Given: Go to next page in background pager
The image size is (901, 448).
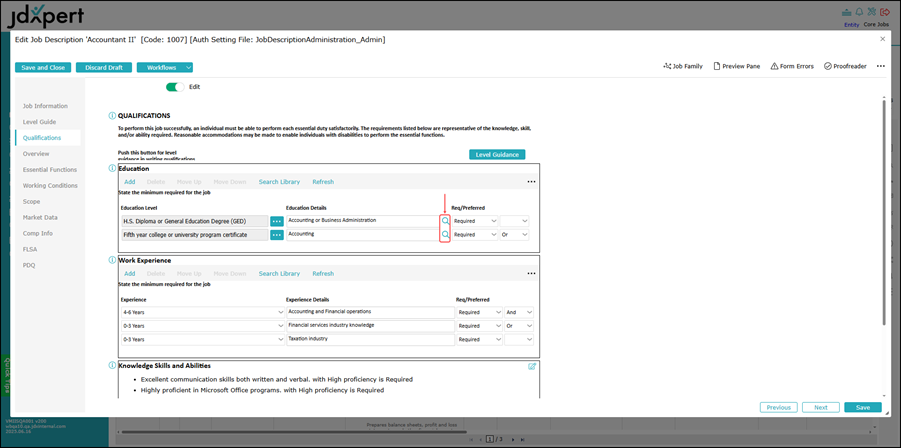Looking at the screenshot, I should tap(513, 439).
